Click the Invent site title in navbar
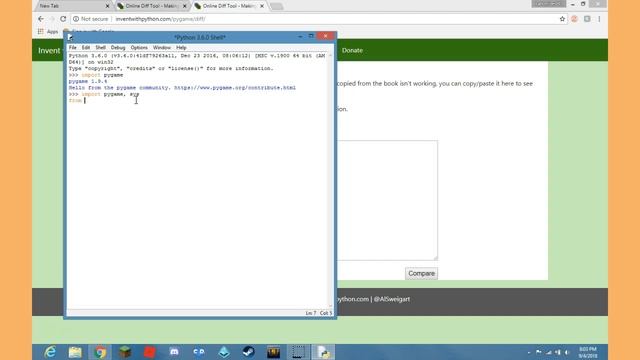Screen dimensions: 640x360 49,51
